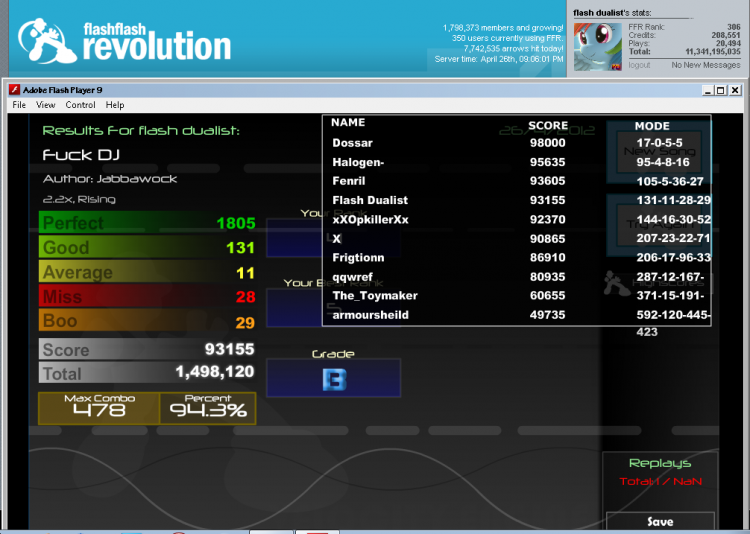This screenshot has width=750, height=534.
Task: Click the FlashFlash Revolution logo icon
Action: (x=47, y=41)
